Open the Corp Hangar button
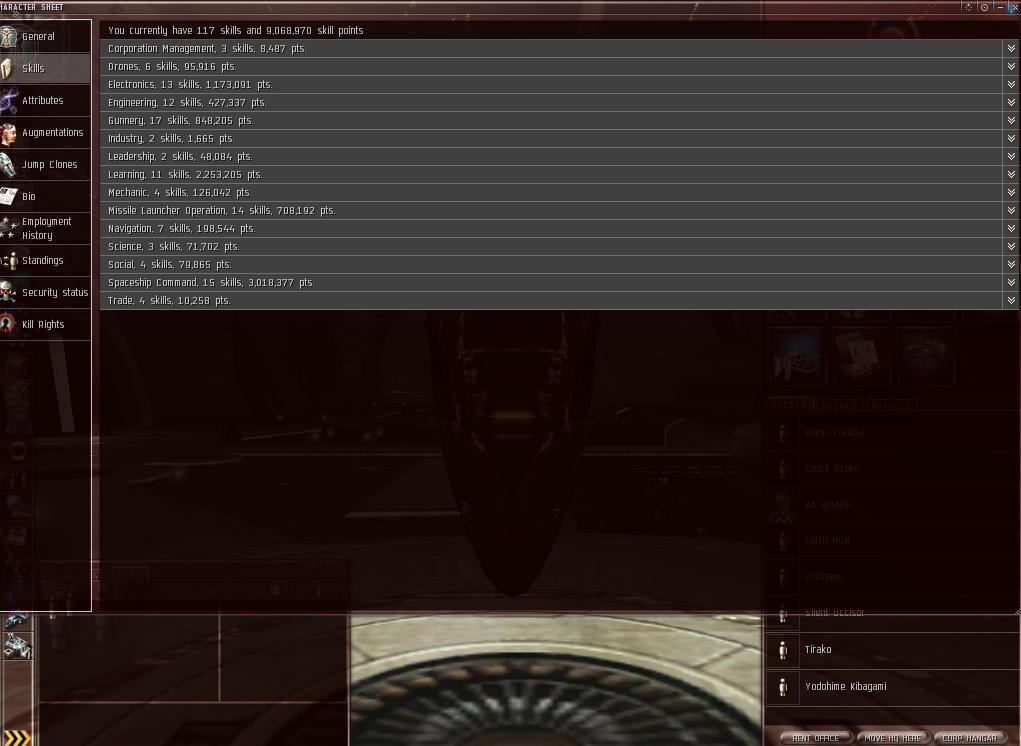The width and height of the screenshot is (1021, 746). tap(970, 738)
